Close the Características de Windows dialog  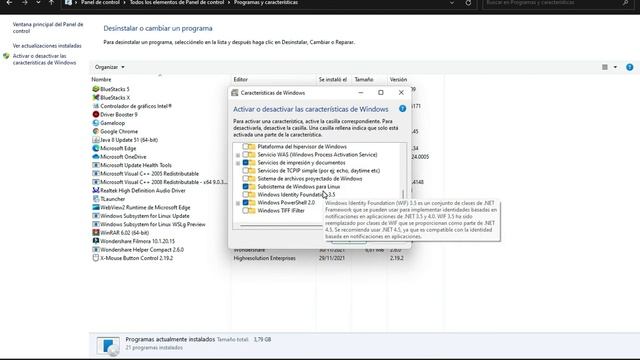coord(401,93)
